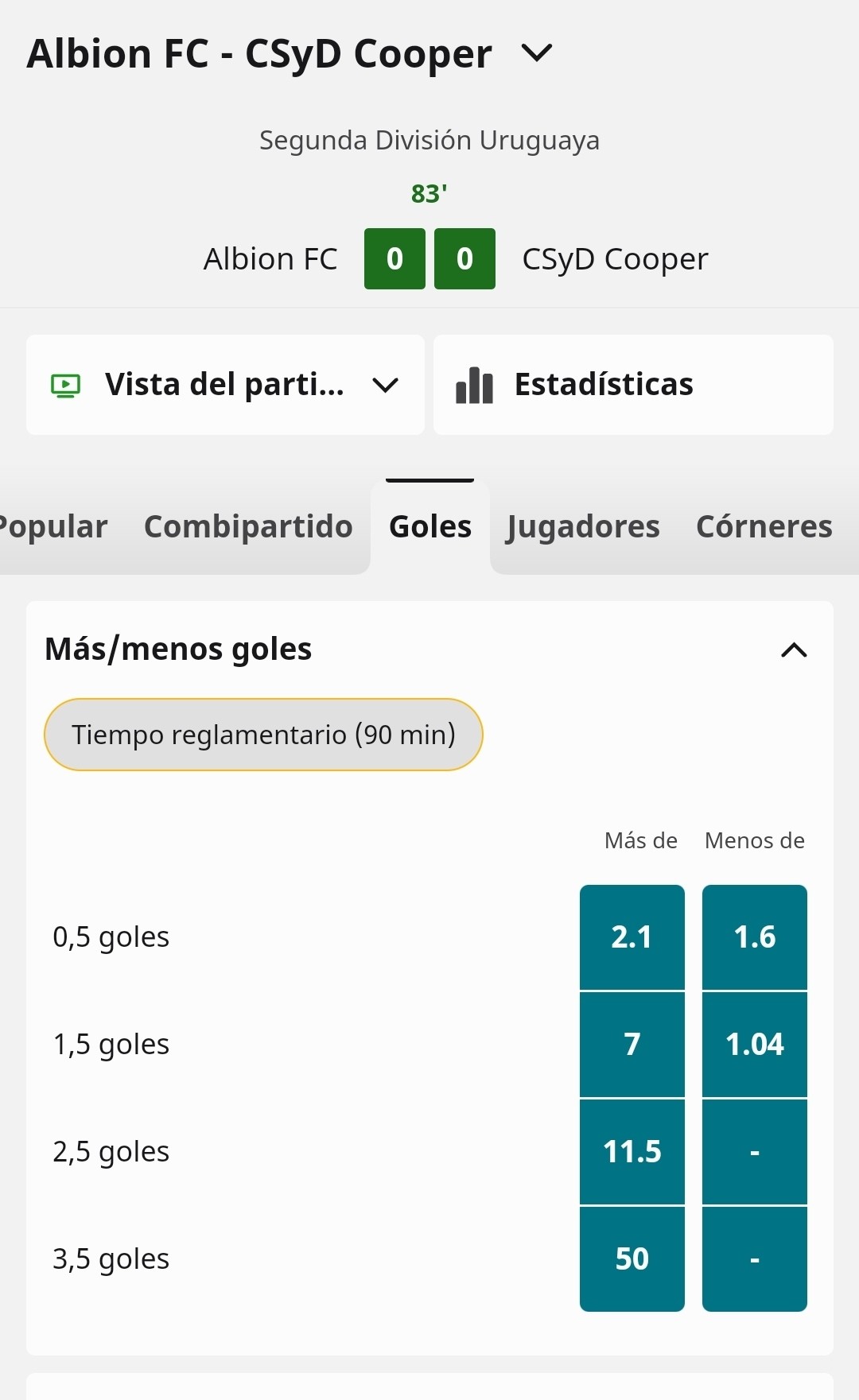Select Más de 0,5 goles odds 2.1
This screenshot has height=1400, width=859.
[632, 937]
